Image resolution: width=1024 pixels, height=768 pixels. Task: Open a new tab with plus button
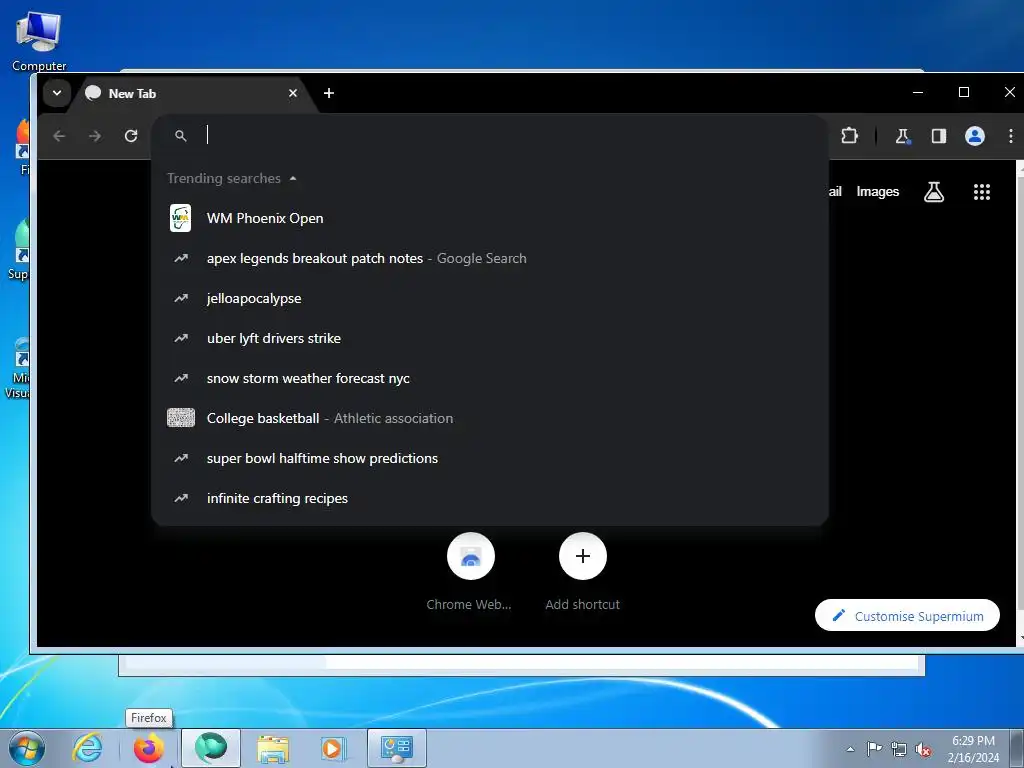(328, 93)
